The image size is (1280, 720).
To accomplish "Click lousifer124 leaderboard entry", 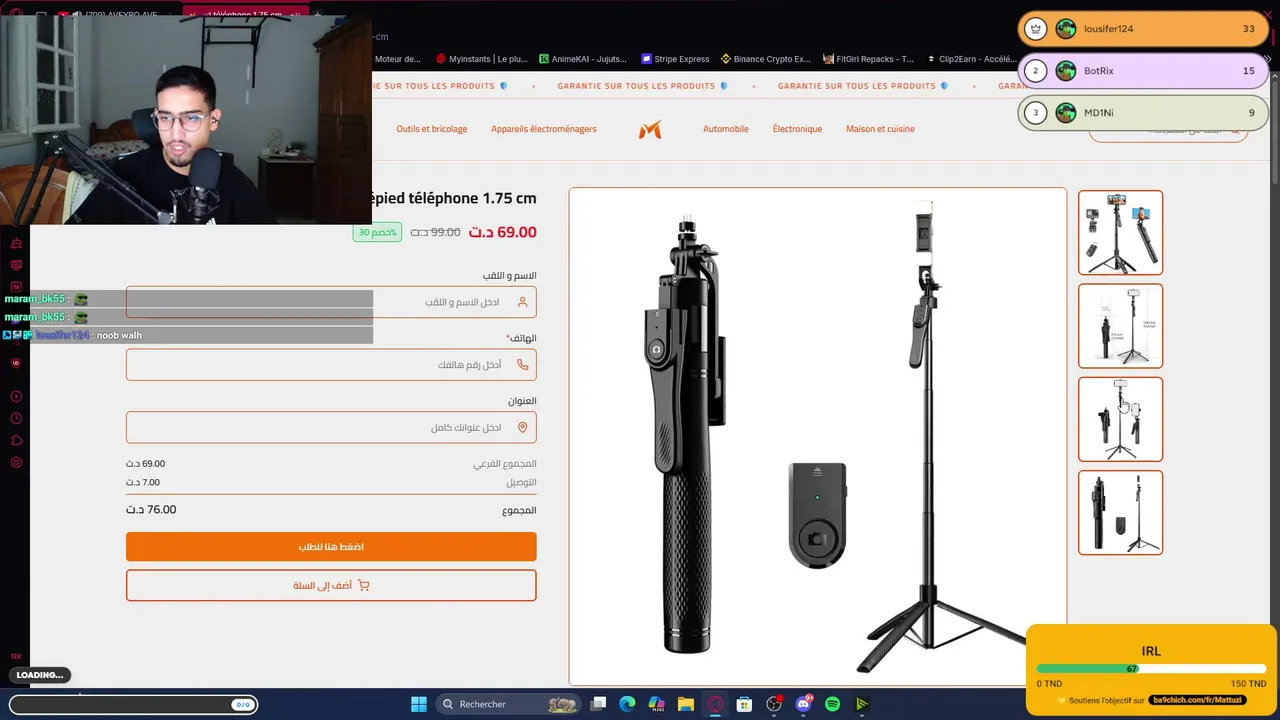I will 1143,29.
